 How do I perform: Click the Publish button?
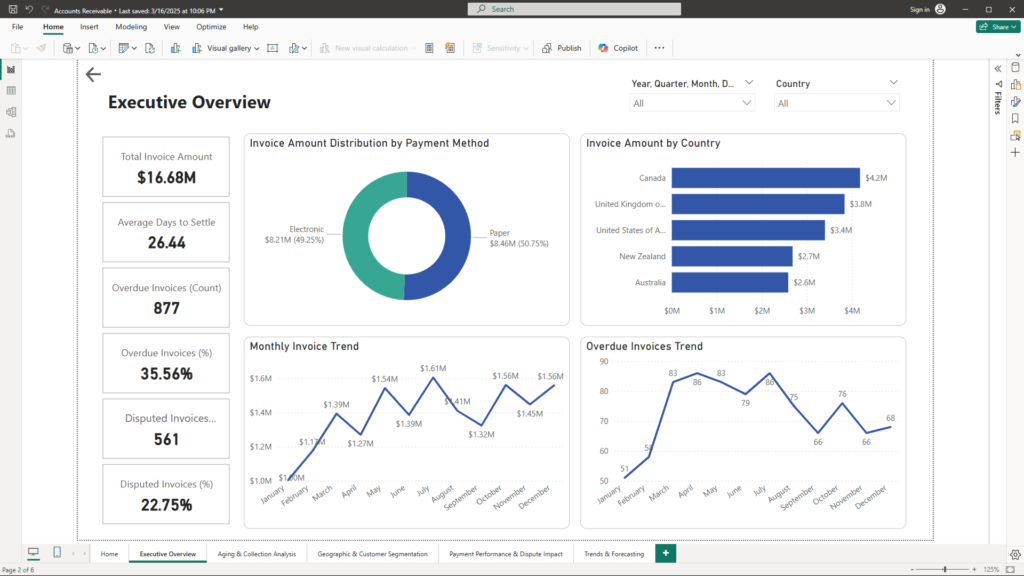point(562,48)
